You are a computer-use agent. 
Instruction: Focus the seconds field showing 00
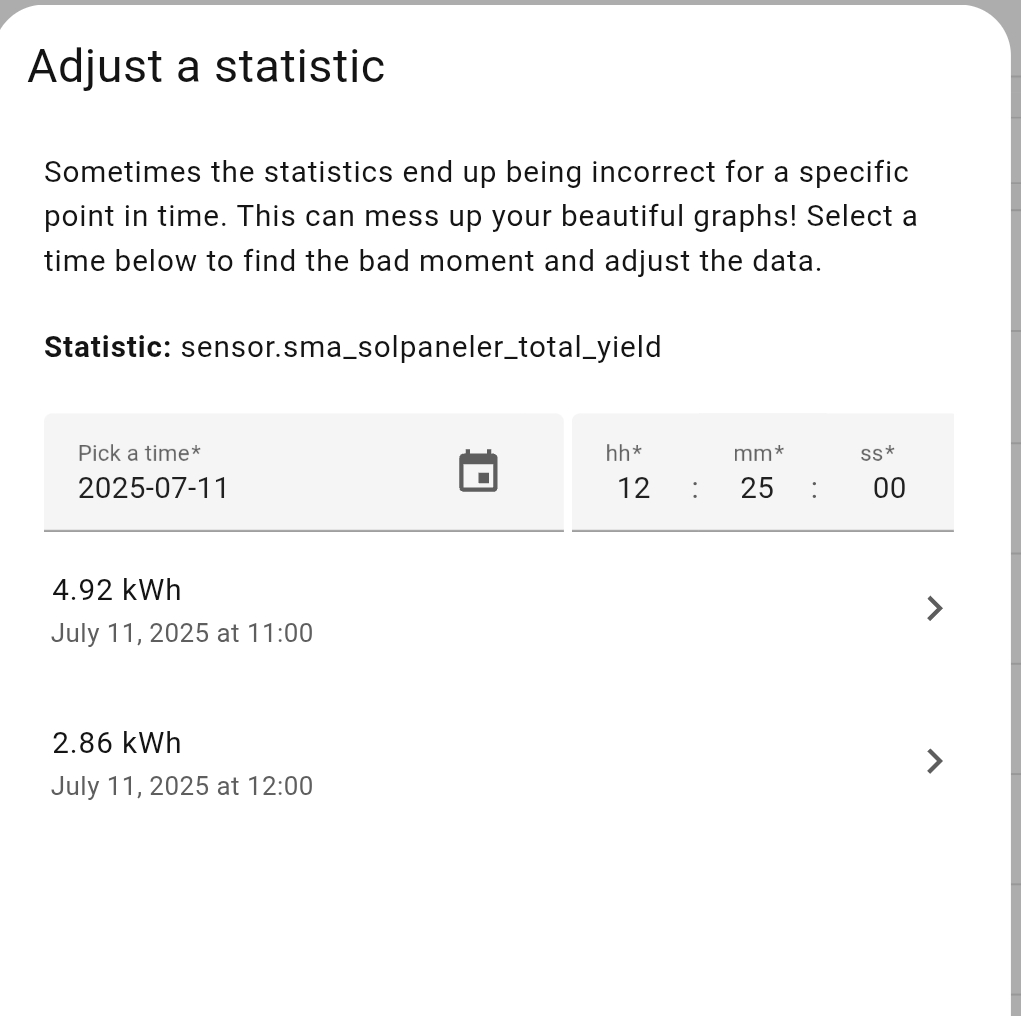(888, 488)
